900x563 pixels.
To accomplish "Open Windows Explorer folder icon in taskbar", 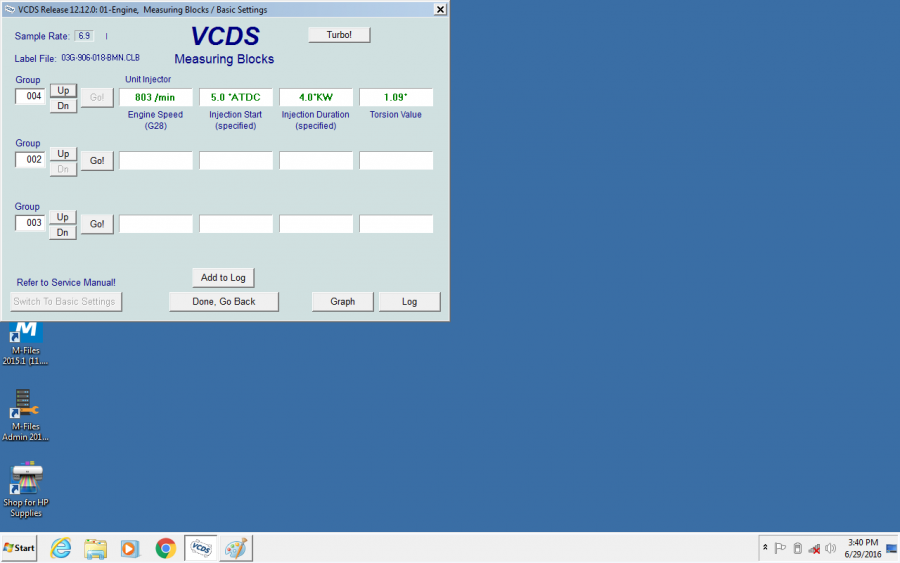I will [x=96, y=548].
